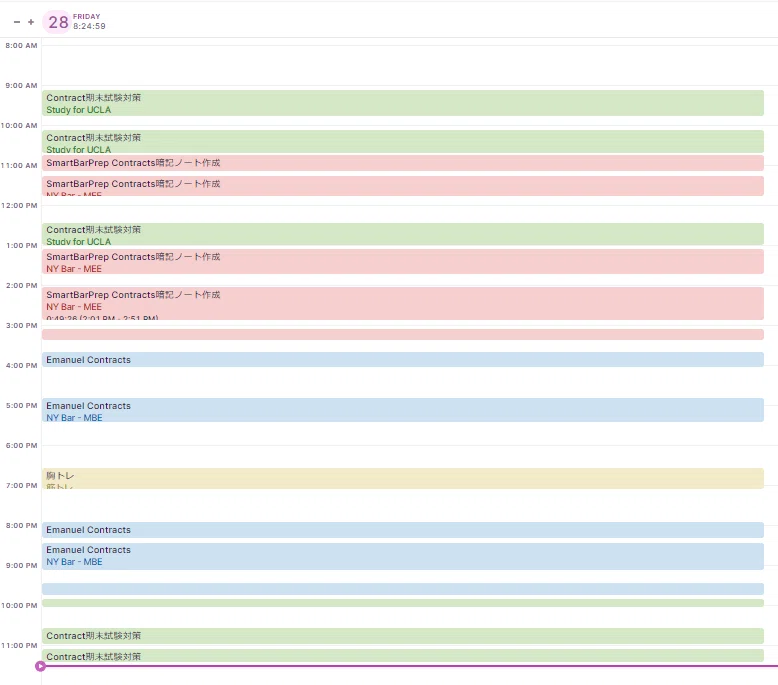The height and width of the screenshot is (685, 778).
Task: Open Emanuel Contracts event at 5:00 PM
Action: point(402,410)
